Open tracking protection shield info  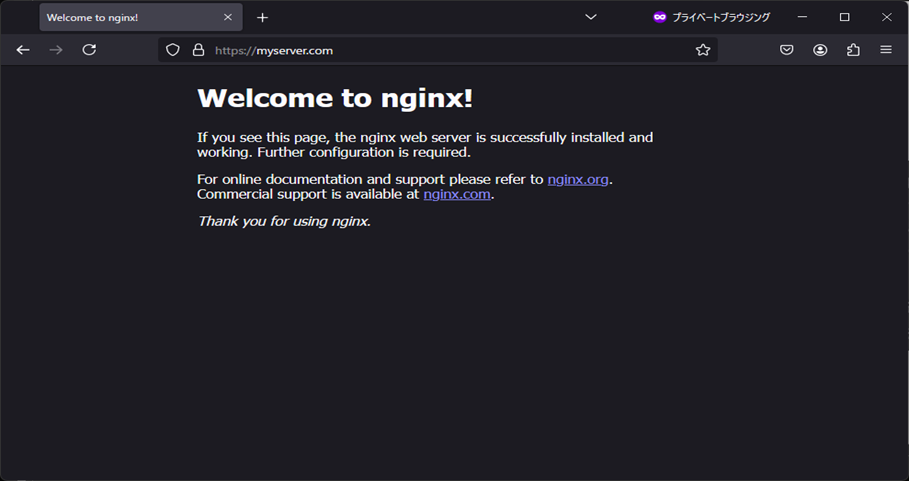pyautogui.click(x=173, y=50)
